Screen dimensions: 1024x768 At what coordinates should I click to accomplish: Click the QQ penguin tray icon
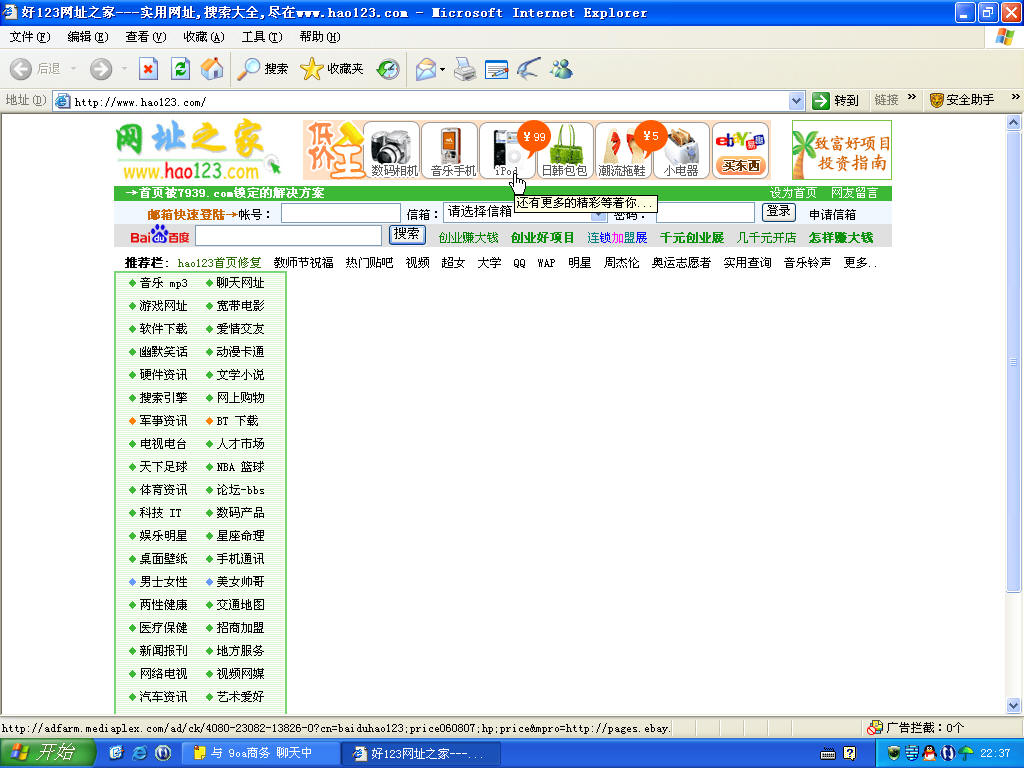click(x=929, y=752)
